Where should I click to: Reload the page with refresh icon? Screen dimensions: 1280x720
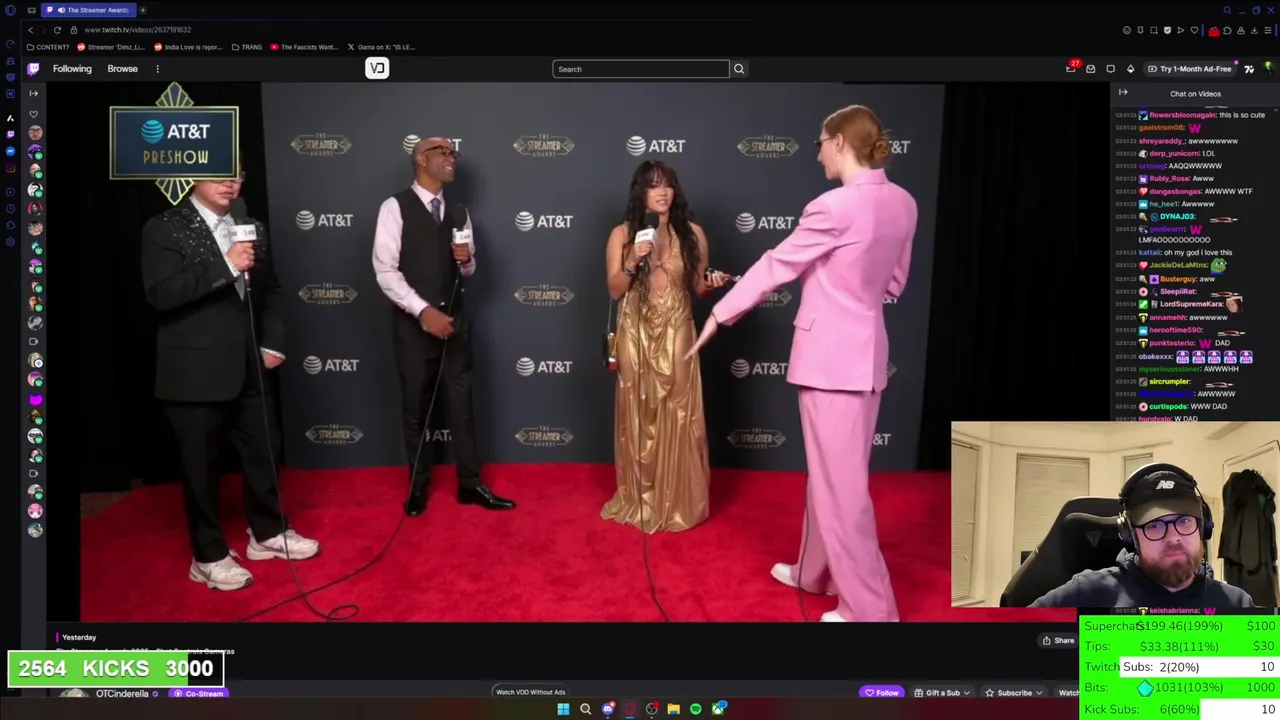57,30
